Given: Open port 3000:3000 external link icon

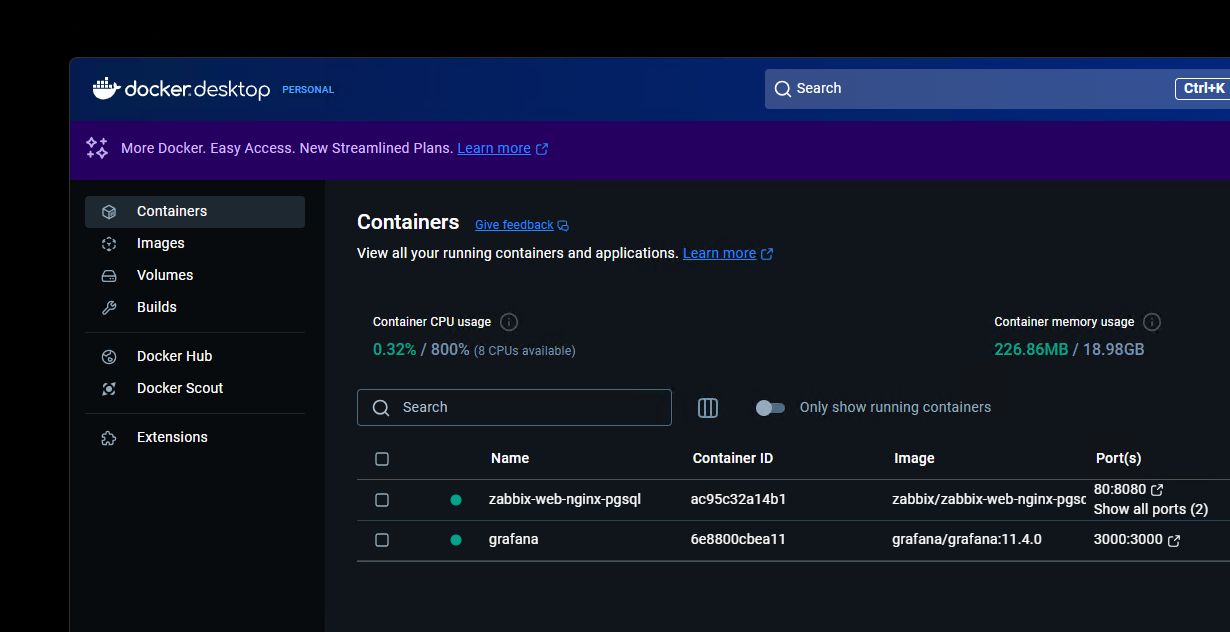Looking at the screenshot, I should [x=1174, y=541].
